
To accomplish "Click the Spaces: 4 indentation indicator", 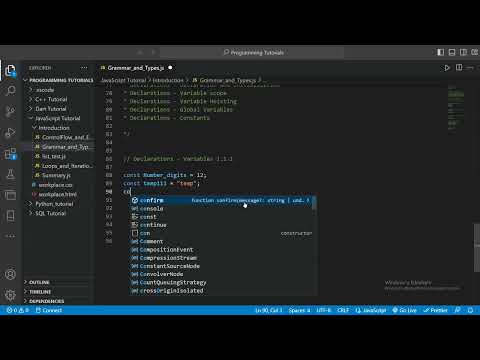I will point(299,310).
